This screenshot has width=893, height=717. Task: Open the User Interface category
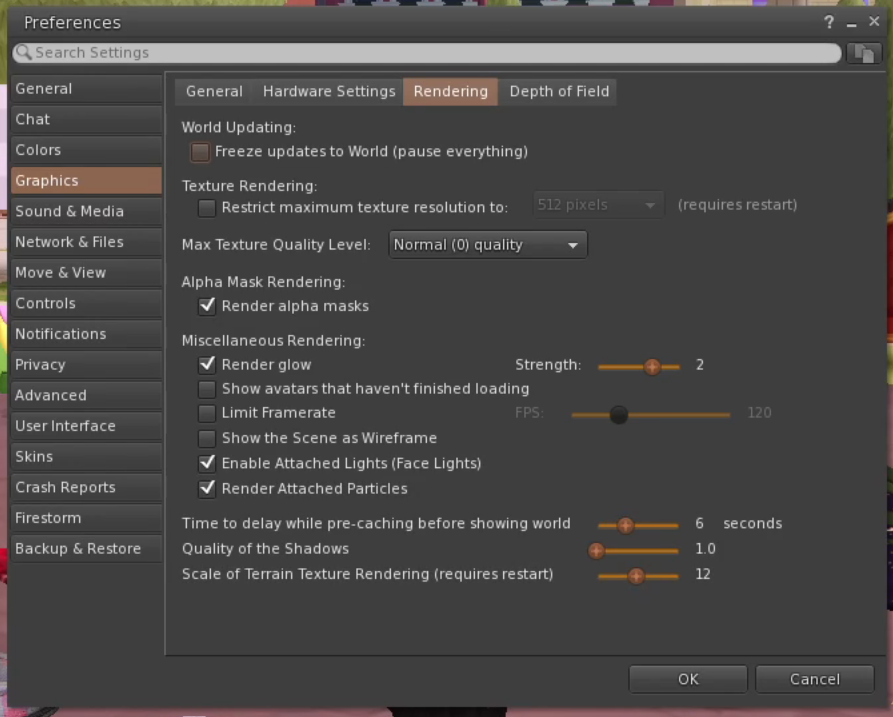[86, 426]
